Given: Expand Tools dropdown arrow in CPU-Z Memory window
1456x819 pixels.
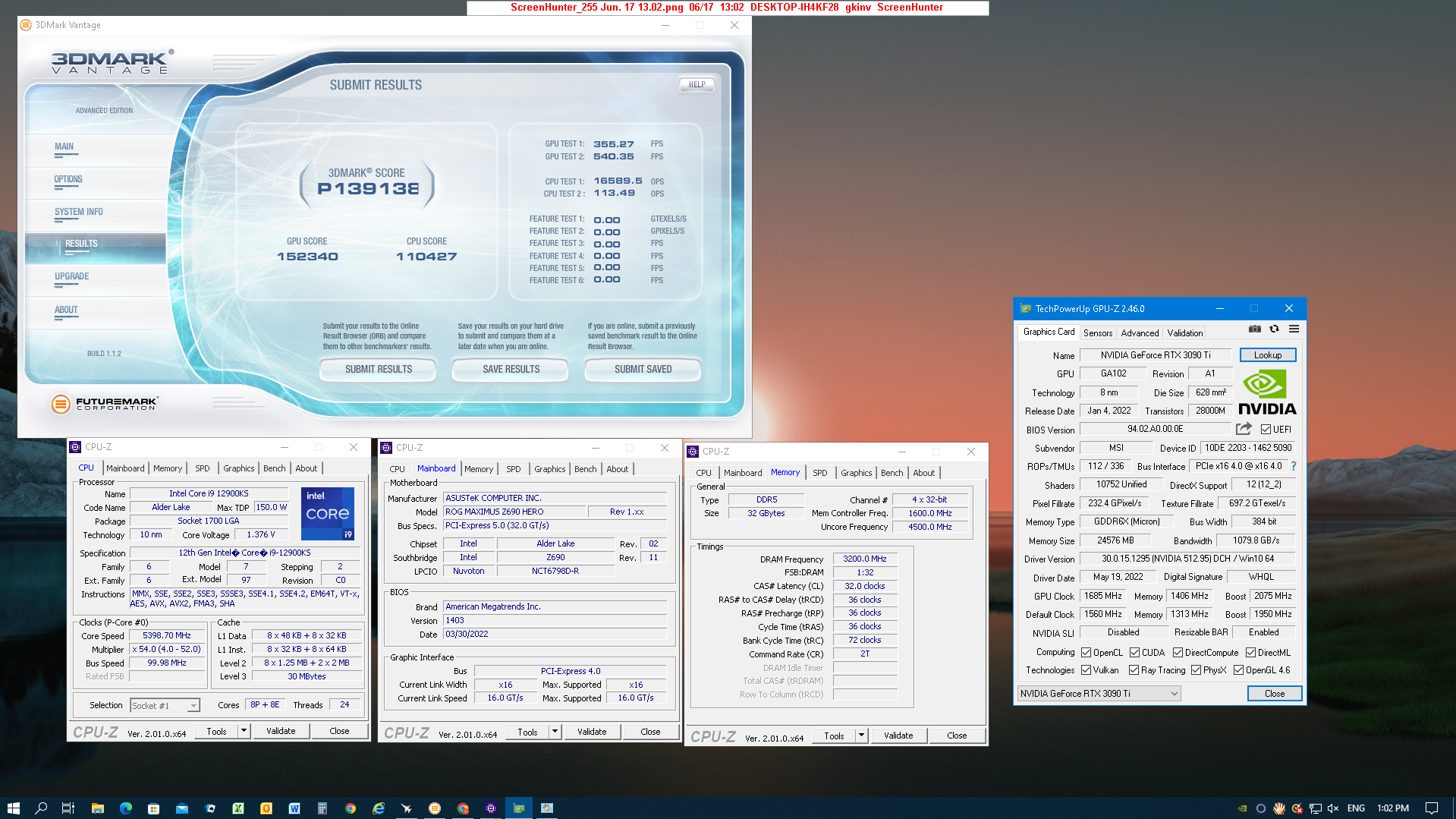Looking at the screenshot, I should pos(861,736).
